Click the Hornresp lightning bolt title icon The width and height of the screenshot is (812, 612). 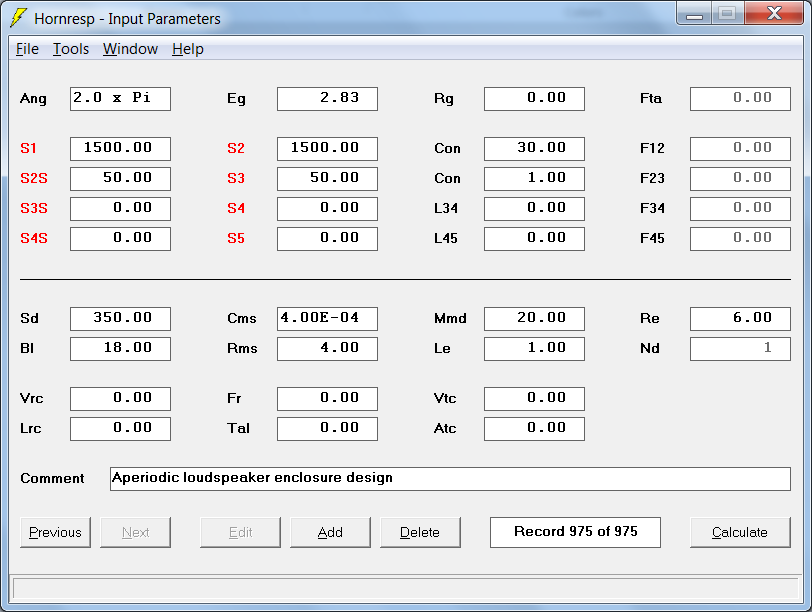[19, 18]
